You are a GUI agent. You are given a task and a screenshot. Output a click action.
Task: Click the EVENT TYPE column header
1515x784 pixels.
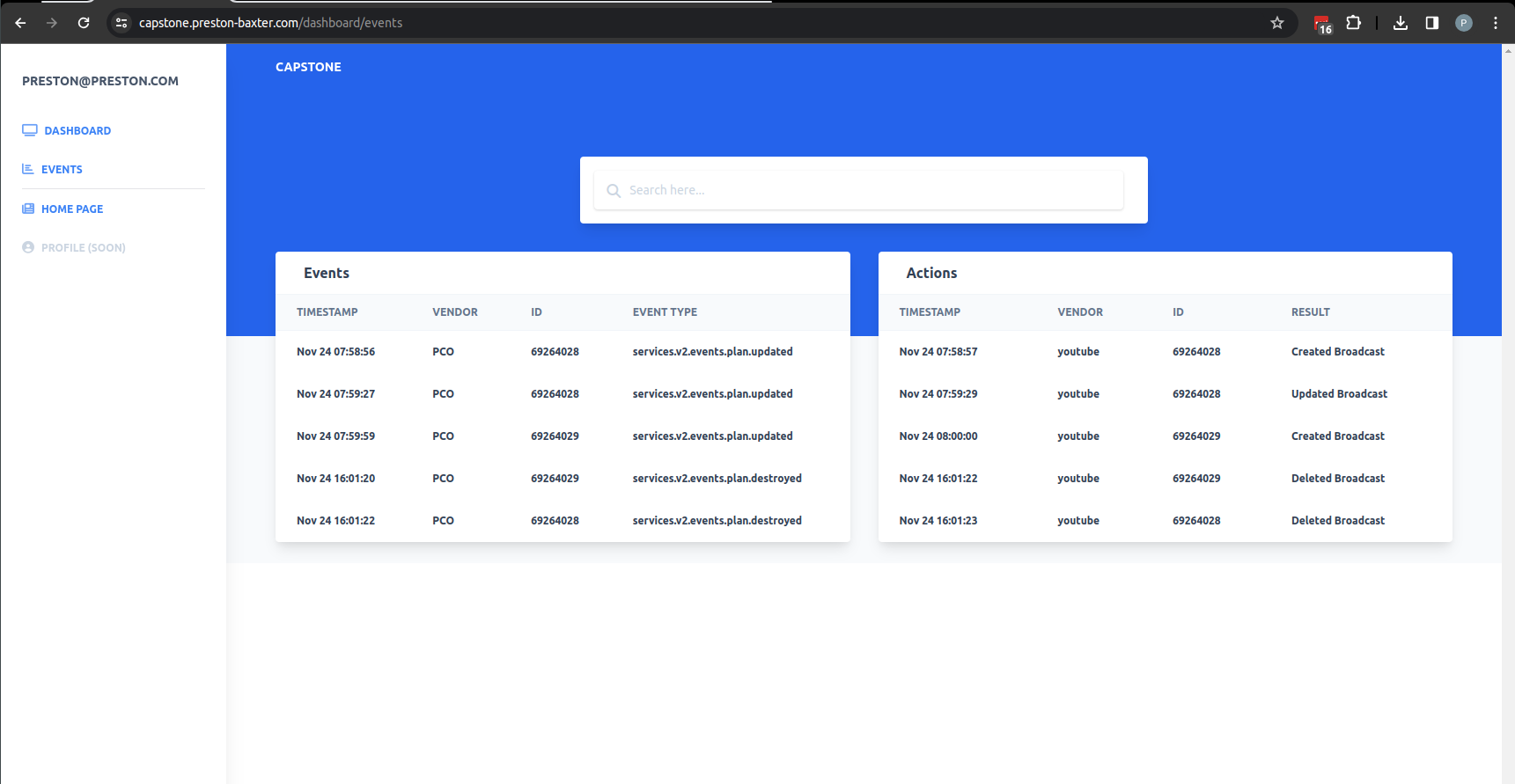click(x=665, y=312)
